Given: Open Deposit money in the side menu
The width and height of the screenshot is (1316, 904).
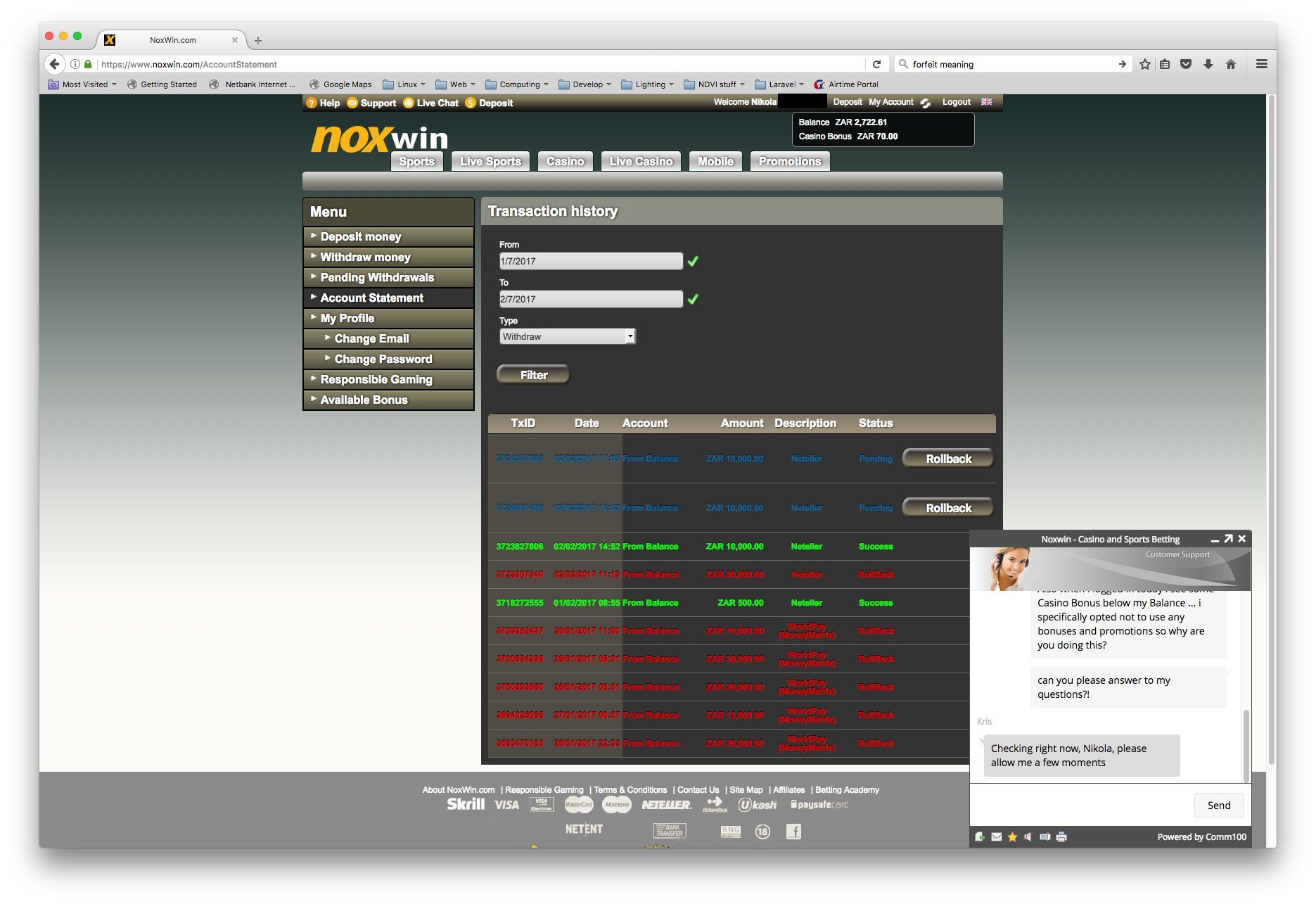Looking at the screenshot, I should [x=389, y=236].
